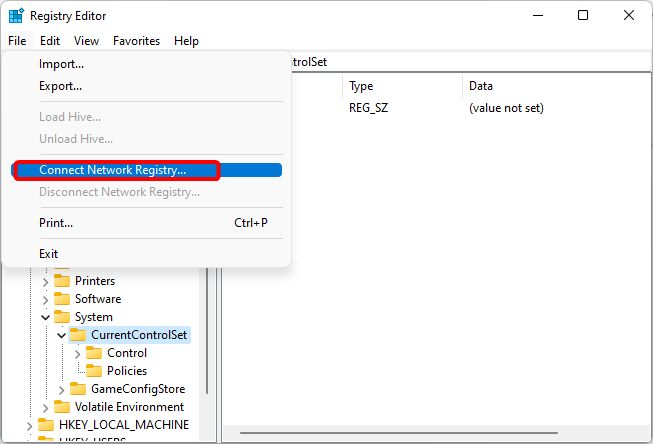Click the tree pane vertical scrollbar
This screenshot has width=653, height=444.
click(x=207, y=331)
